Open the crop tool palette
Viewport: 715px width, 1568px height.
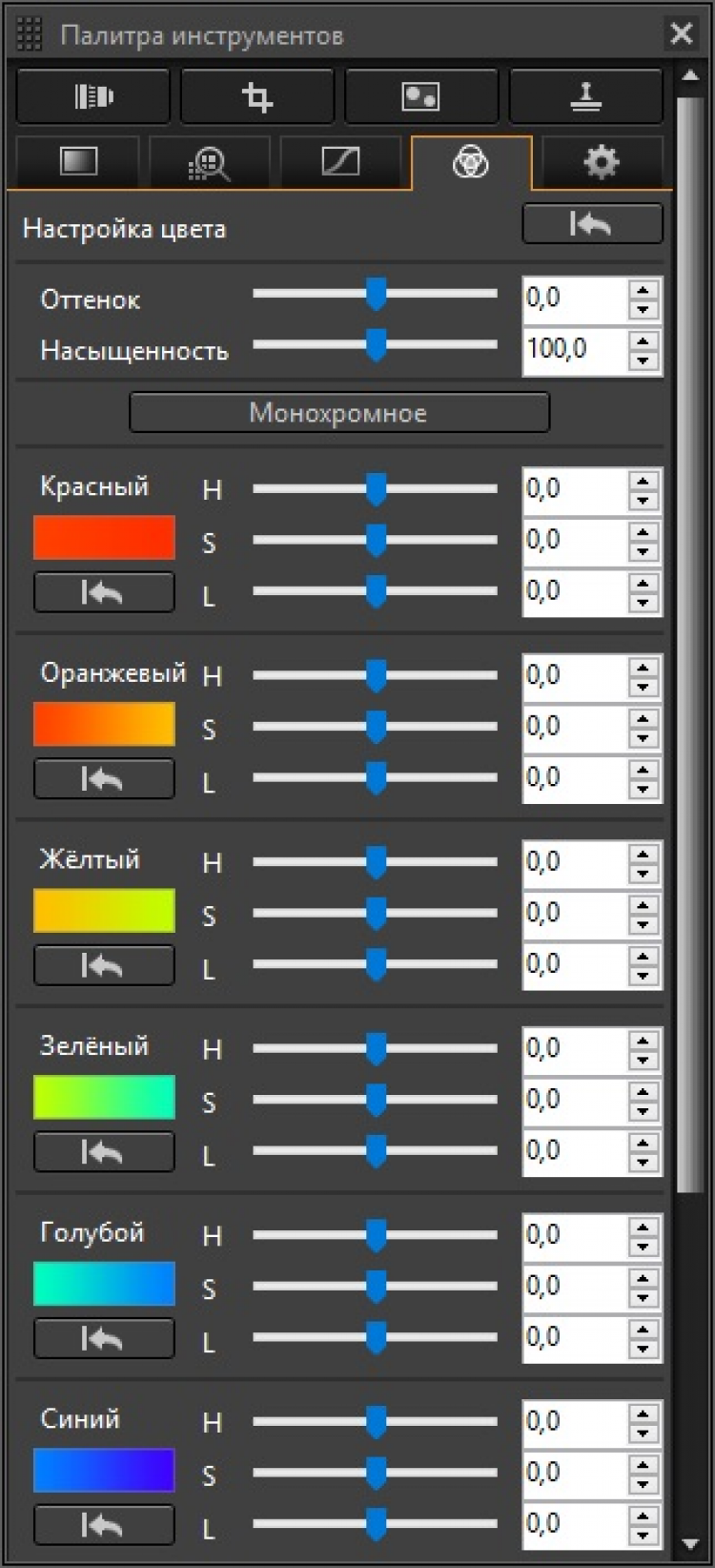click(x=256, y=96)
